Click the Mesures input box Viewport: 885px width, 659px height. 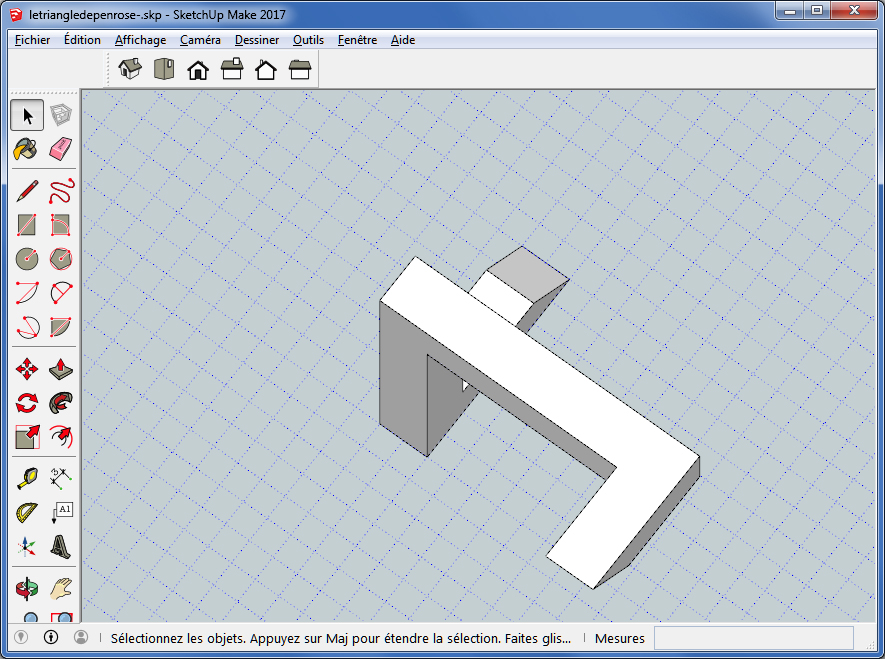point(753,638)
